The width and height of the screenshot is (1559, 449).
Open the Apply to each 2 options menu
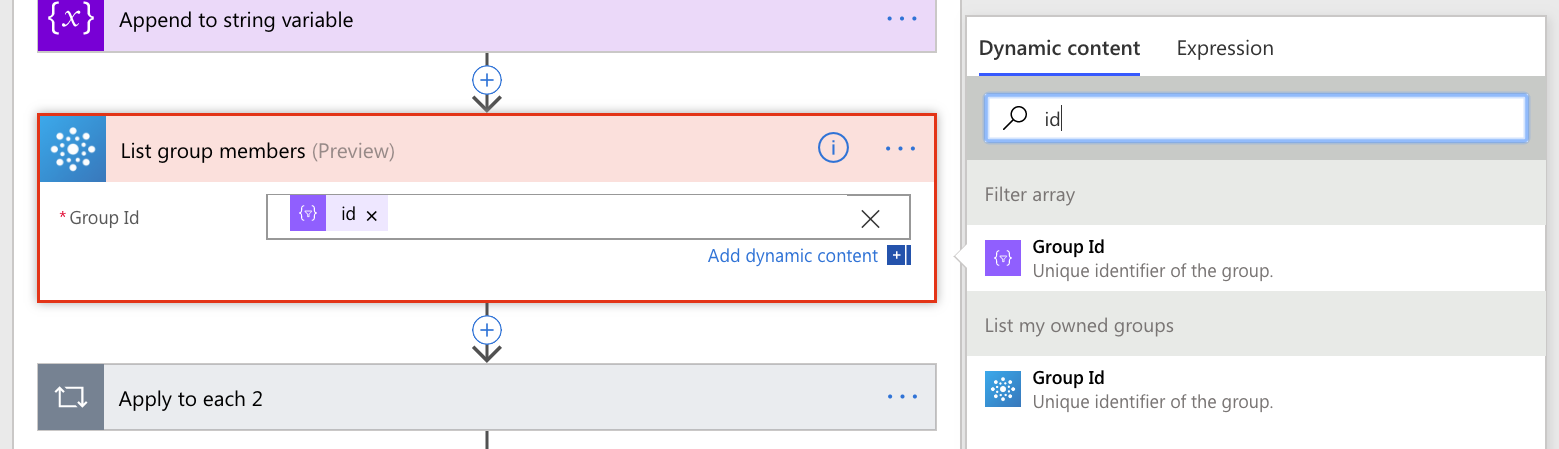pyautogui.click(x=901, y=398)
